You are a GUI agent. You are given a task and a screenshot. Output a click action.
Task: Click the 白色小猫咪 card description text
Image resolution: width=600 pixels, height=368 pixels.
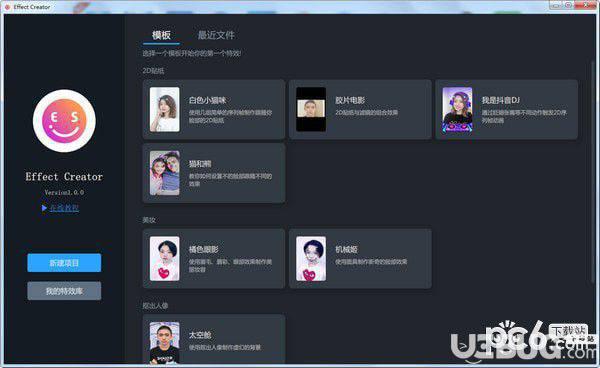(230, 116)
